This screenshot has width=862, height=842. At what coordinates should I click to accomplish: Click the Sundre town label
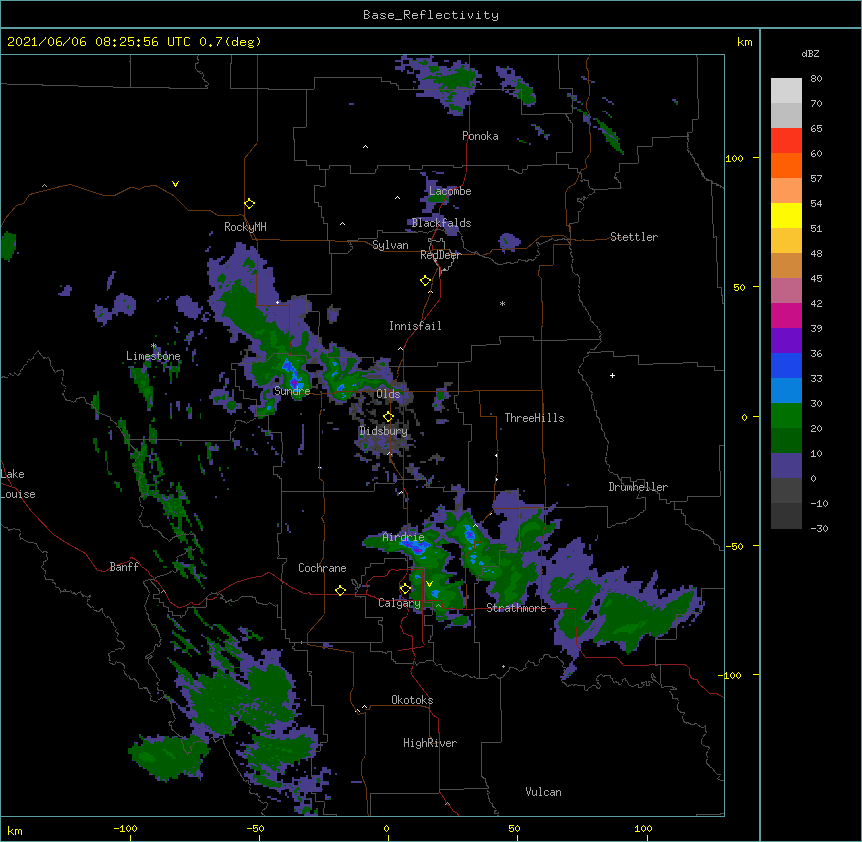click(x=292, y=391)
